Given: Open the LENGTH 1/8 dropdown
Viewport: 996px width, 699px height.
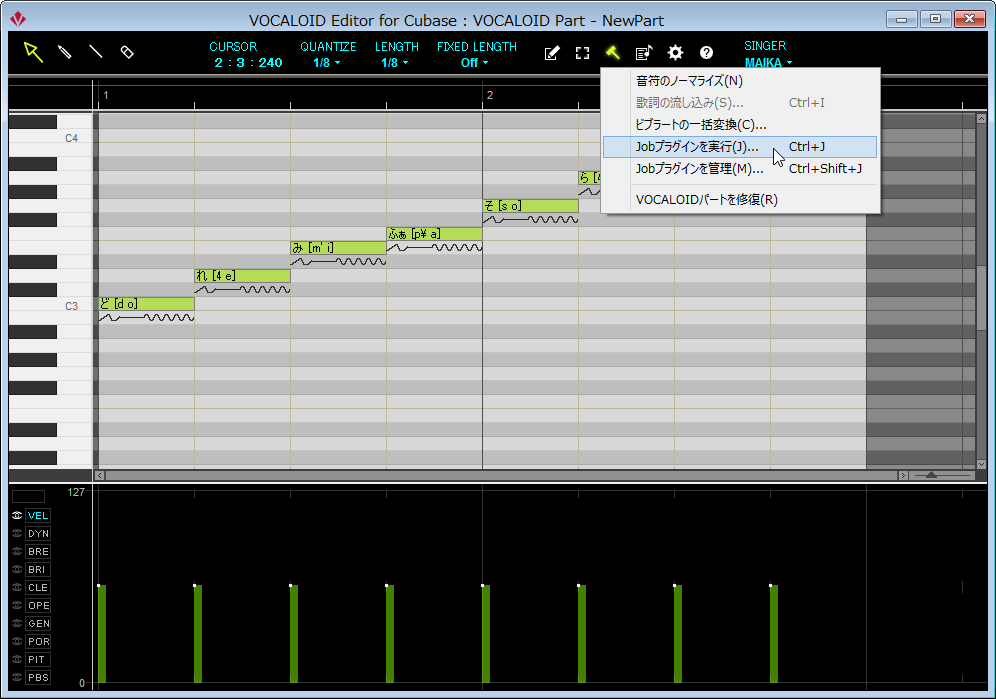Looking at the screenshot, I should (x=394, y=63).
